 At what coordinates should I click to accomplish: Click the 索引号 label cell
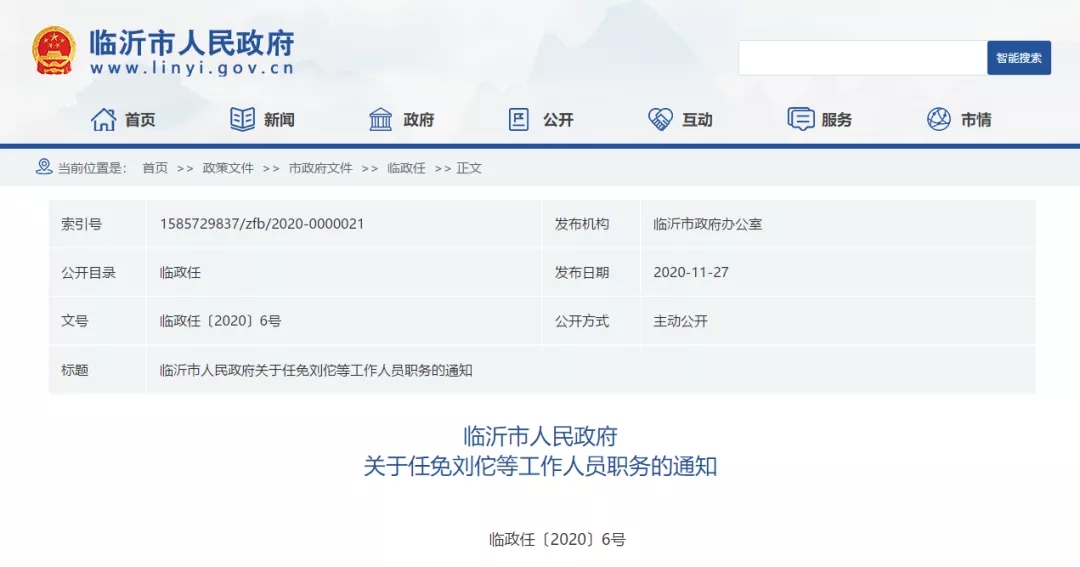[x=97, y=224]
